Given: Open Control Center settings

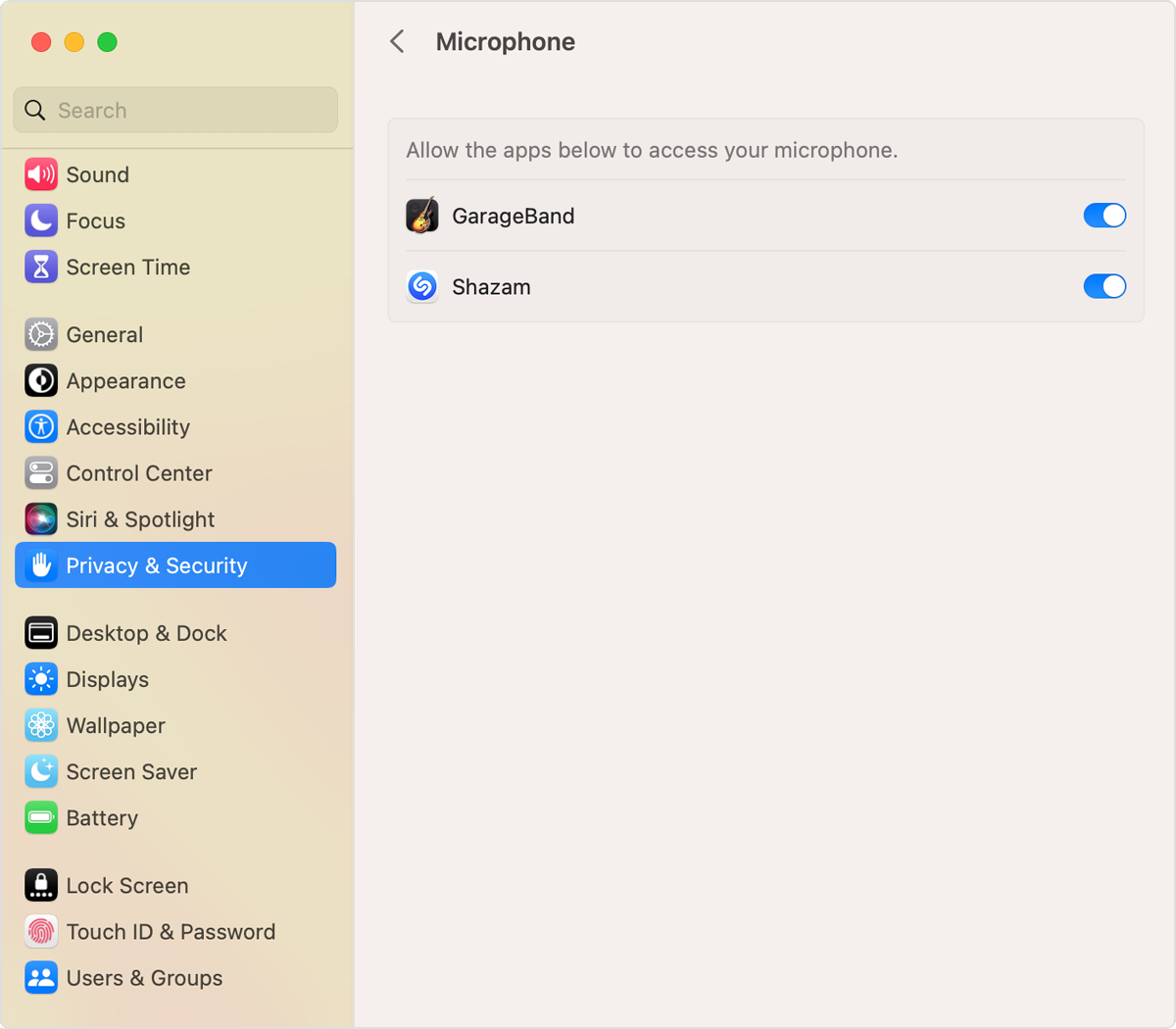Looking at the screenshot, I should coord(138,473).
